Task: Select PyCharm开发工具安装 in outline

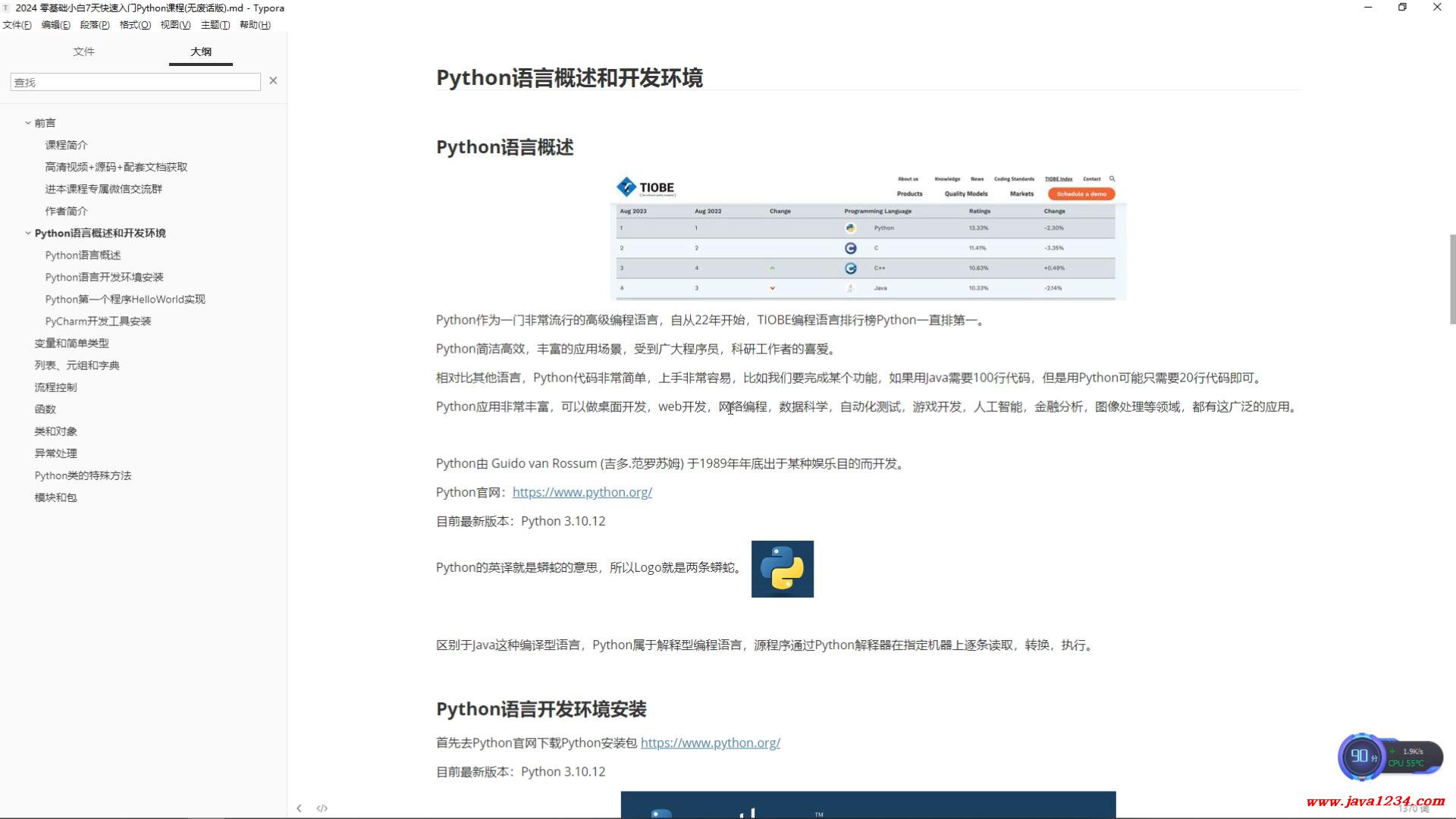Action: pyautogui.click(x=98, y=321)
